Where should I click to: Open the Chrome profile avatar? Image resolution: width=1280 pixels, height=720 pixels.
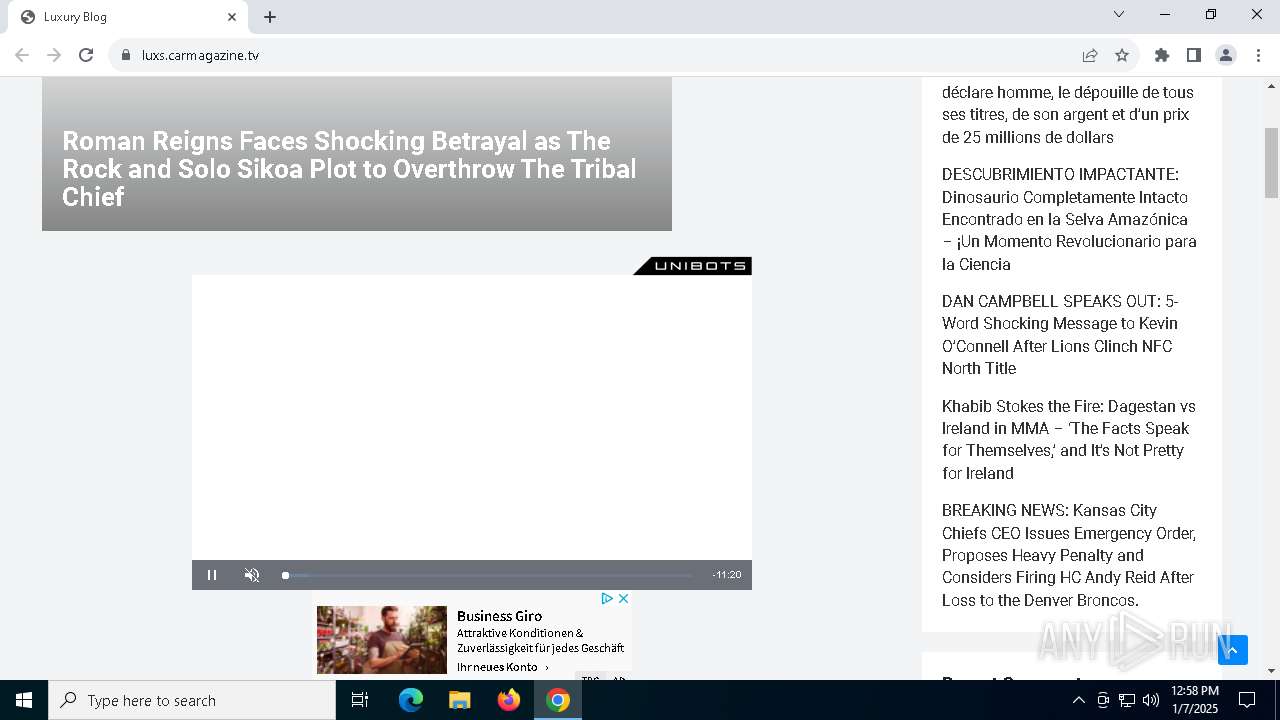pos(1226,55)
